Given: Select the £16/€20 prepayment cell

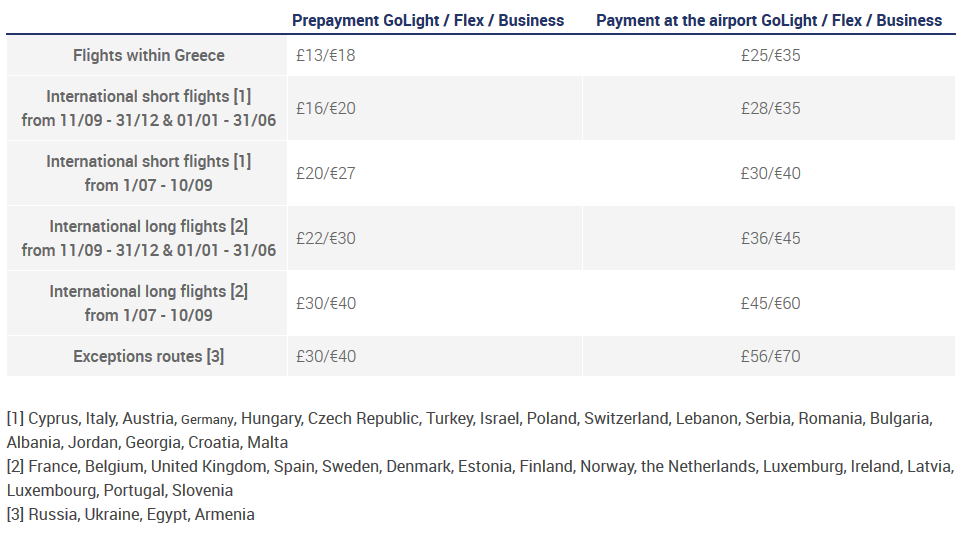Looking at the screenshot, I should click(326, 108).
